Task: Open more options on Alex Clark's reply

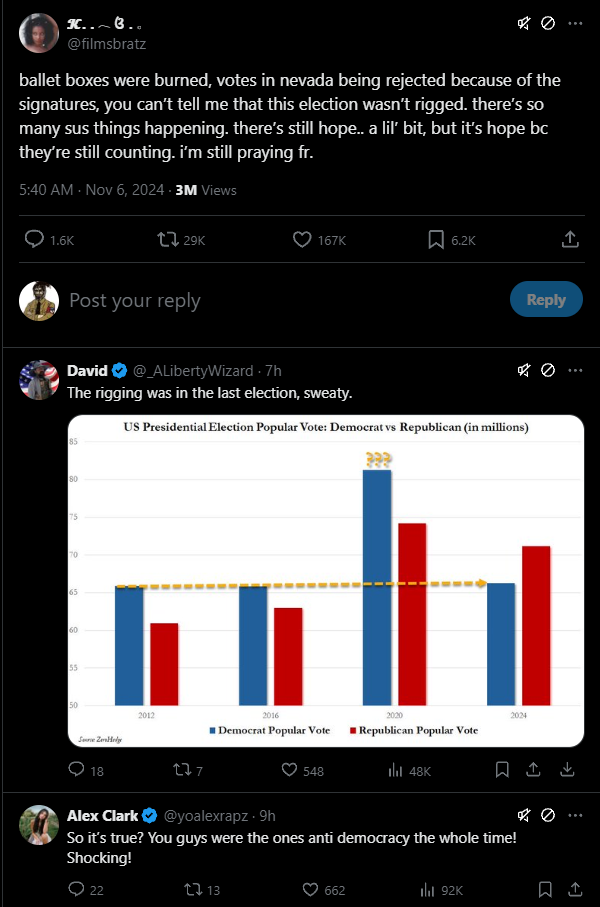Action: tap(575, 815)
